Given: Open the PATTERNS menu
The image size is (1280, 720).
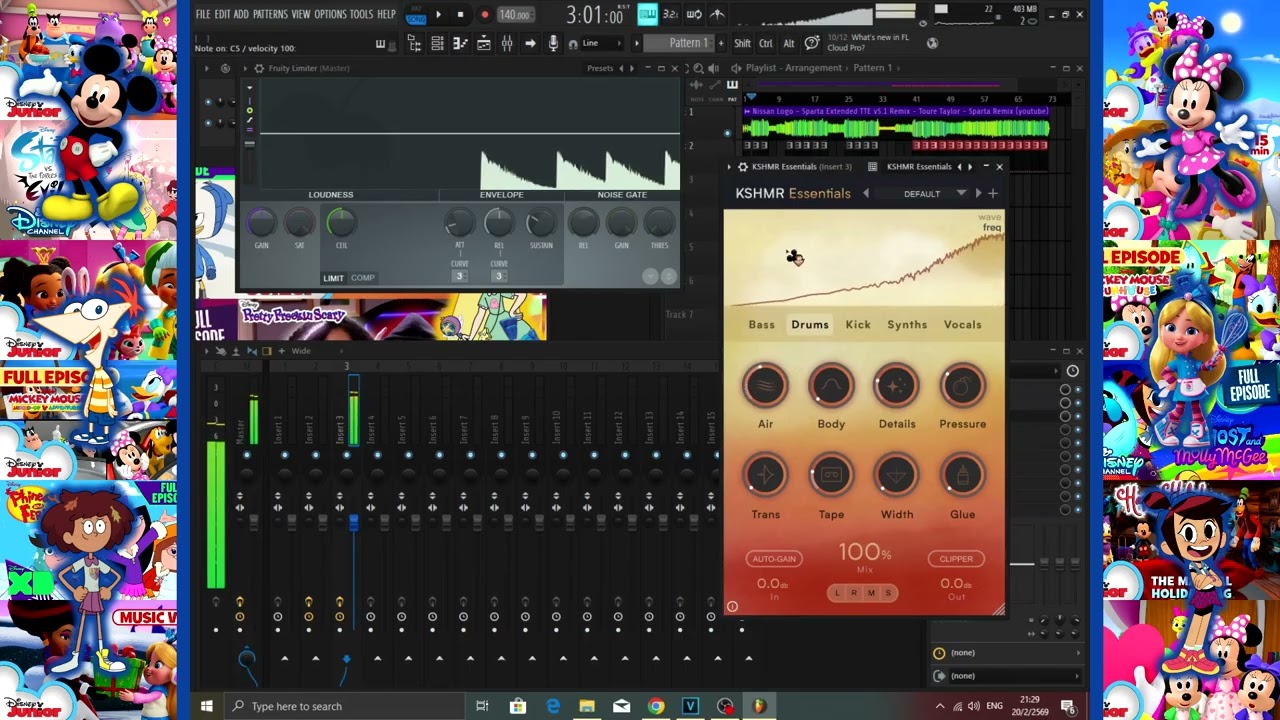Looking at the screenshot, I should (x=270, y=14).
